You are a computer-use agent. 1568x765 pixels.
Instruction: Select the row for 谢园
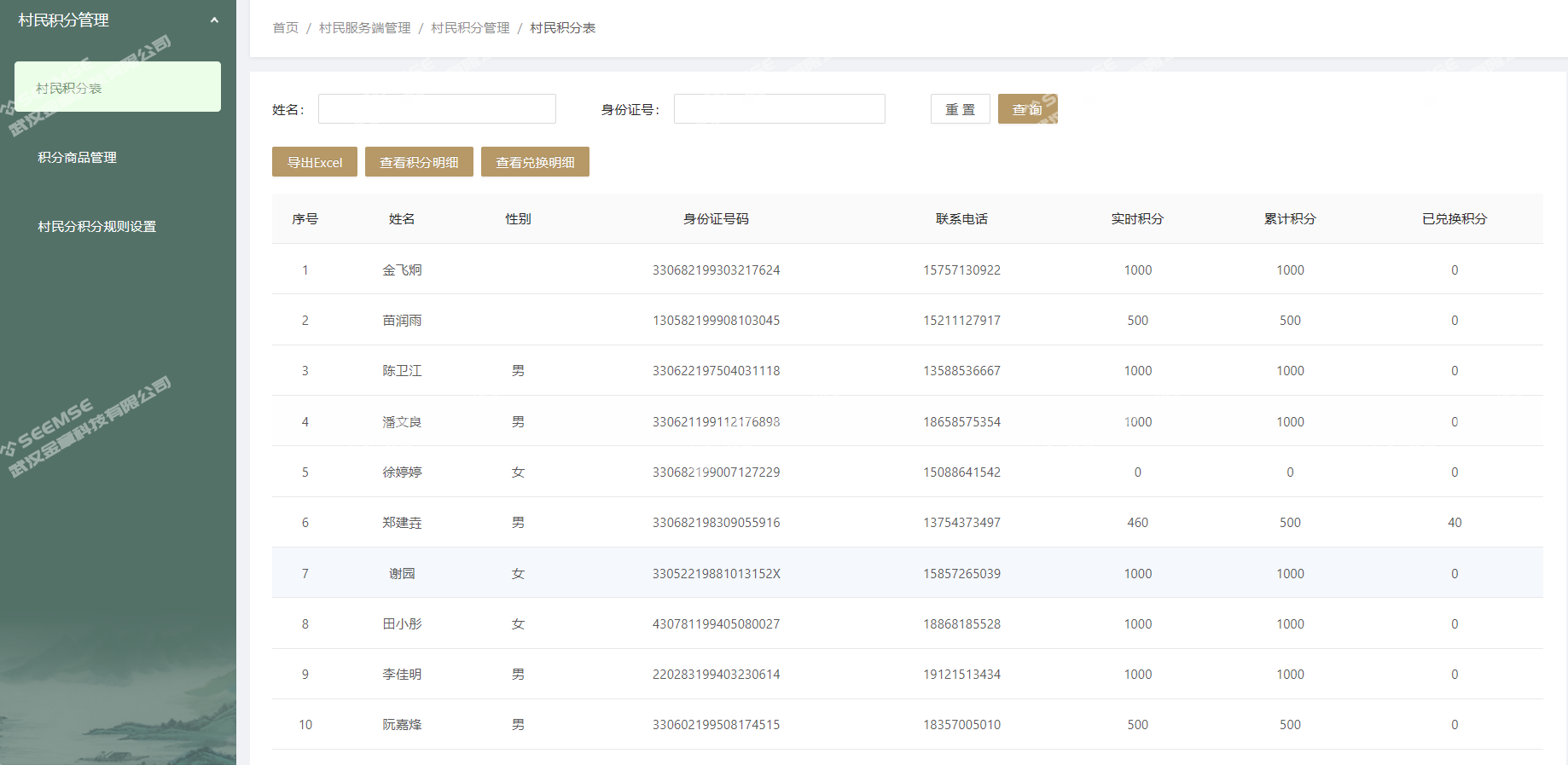(402, 574)
